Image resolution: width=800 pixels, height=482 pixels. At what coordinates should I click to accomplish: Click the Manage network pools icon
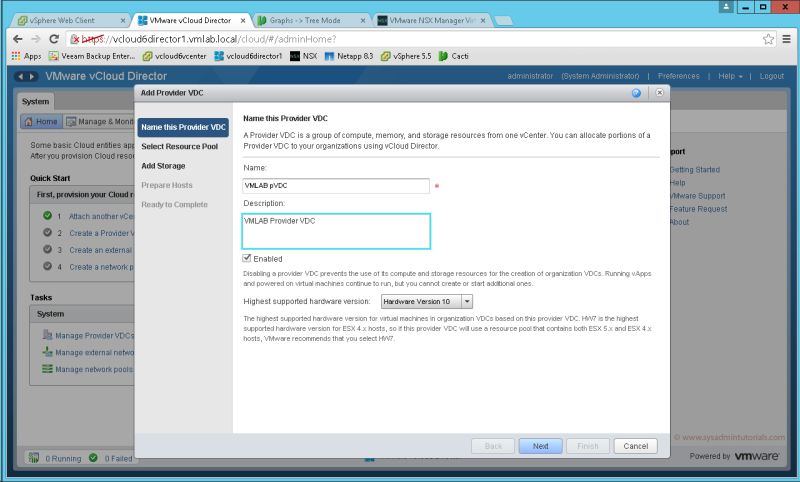(47, 369)
